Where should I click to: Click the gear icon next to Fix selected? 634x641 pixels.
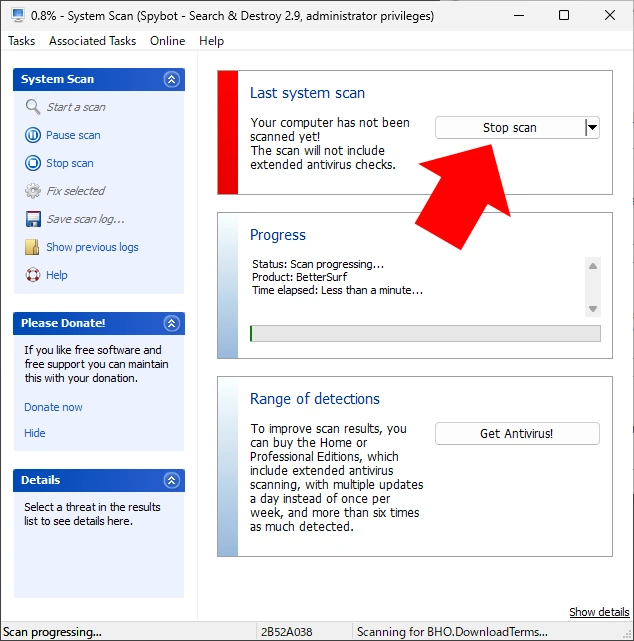[33, 191]
